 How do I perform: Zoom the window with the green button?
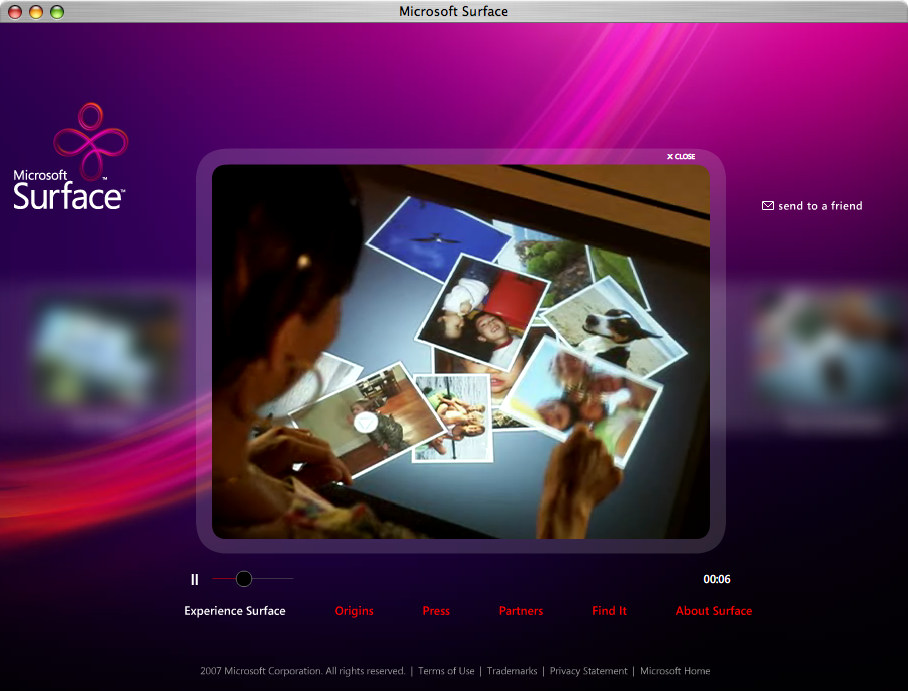[57, 12]
